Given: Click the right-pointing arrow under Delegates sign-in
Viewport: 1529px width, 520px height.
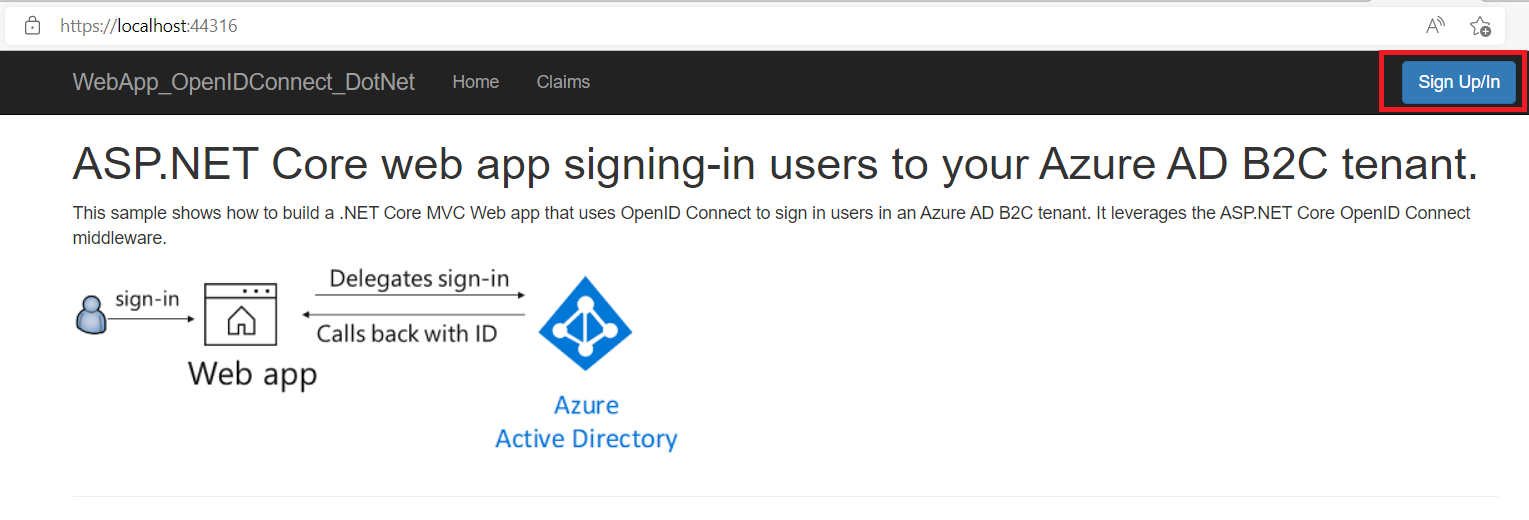Looking at the screenshot, I should [x=419, y=295].
